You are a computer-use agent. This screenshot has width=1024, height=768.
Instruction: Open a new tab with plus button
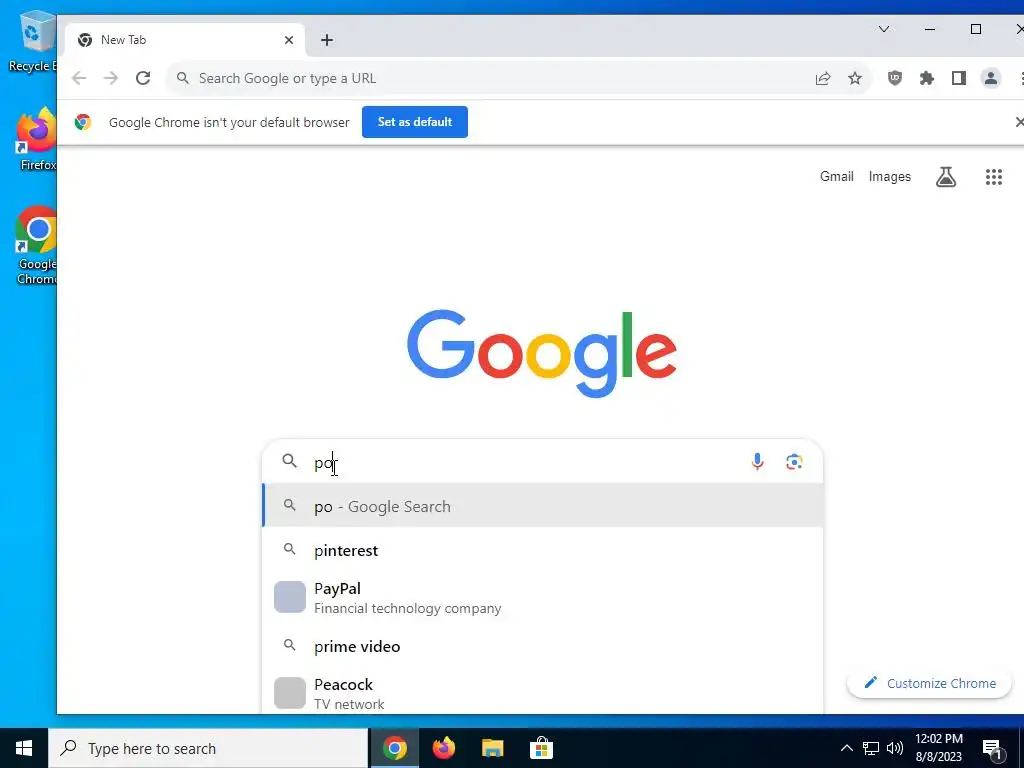pos(327,40)
